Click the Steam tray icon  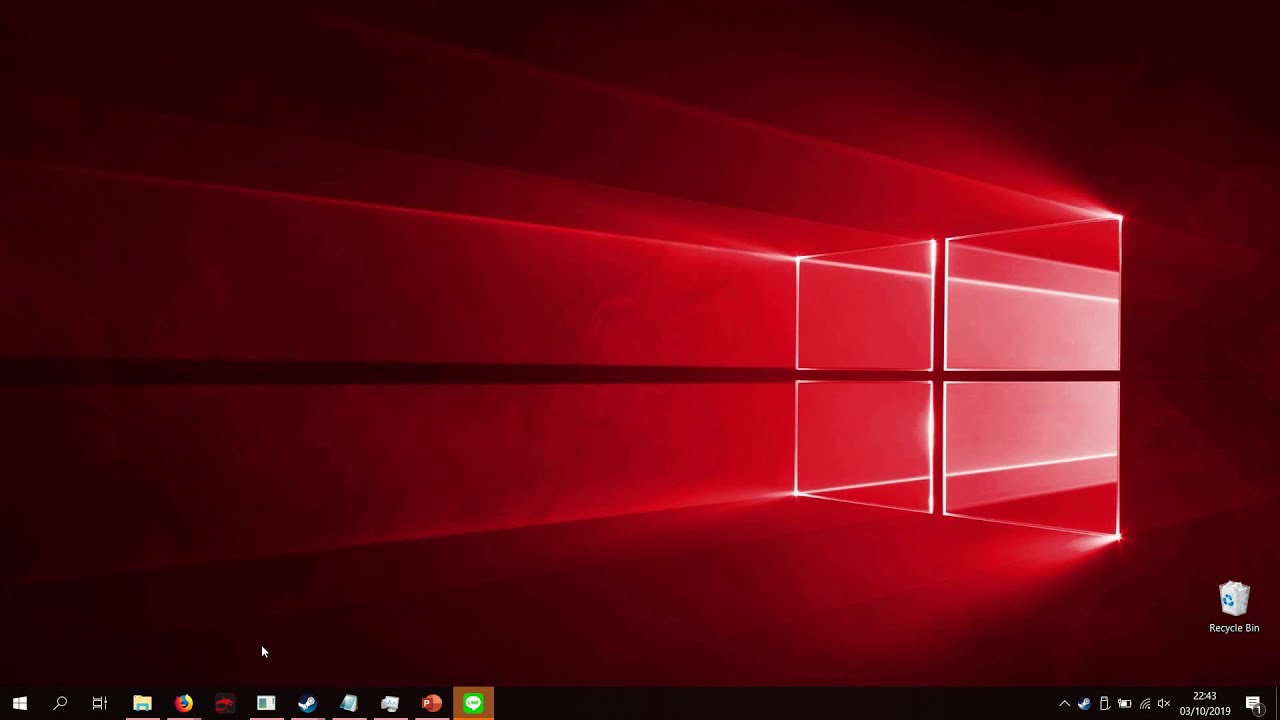(x=1084, y=704)
